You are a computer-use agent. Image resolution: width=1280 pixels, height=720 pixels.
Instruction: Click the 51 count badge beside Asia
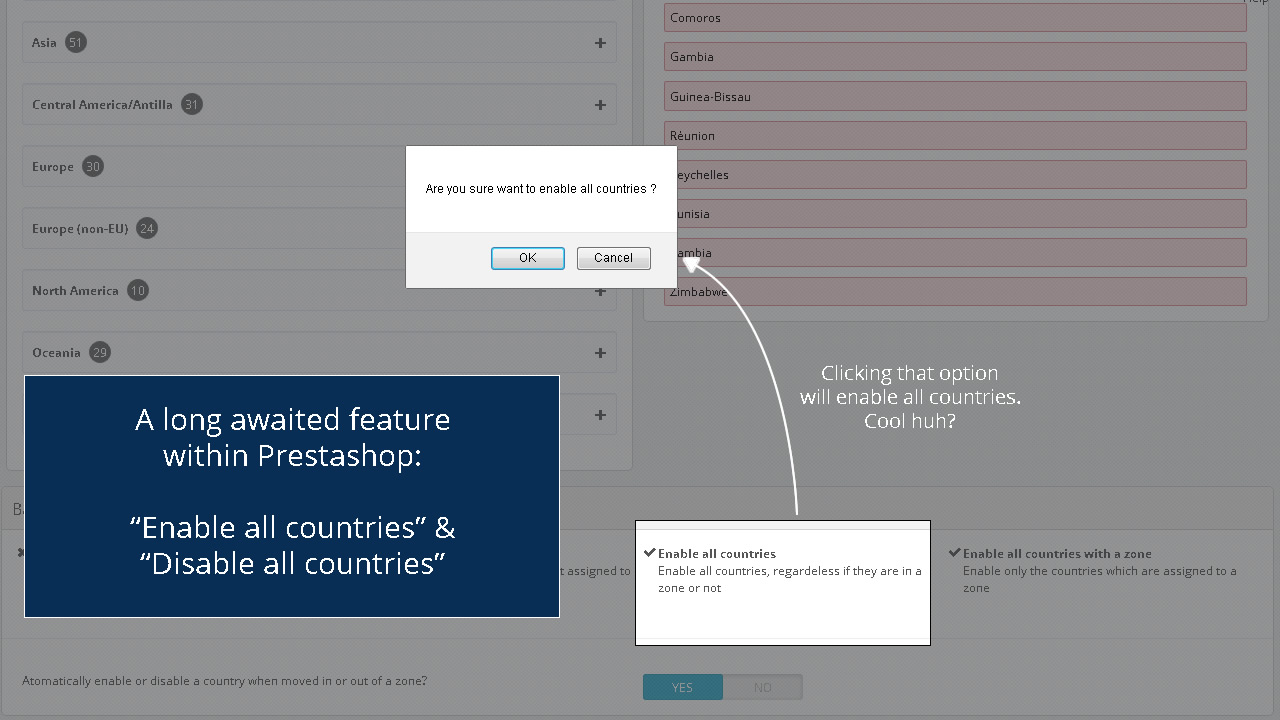click(x=76, y=43)
